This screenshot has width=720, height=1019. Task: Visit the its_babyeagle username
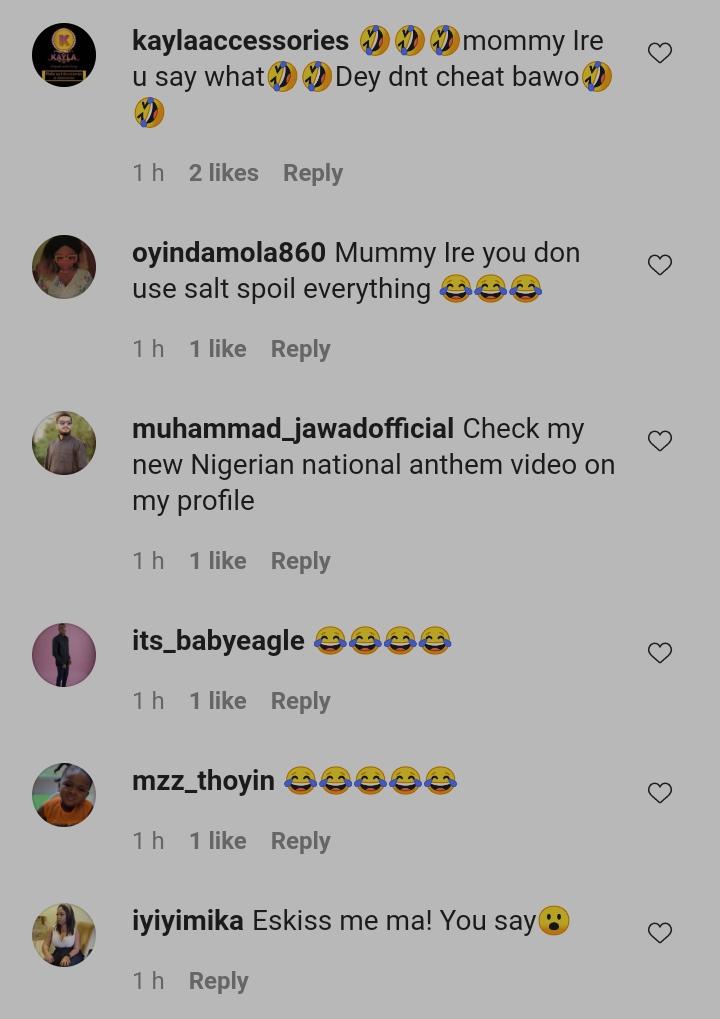(x=218, y=641)
